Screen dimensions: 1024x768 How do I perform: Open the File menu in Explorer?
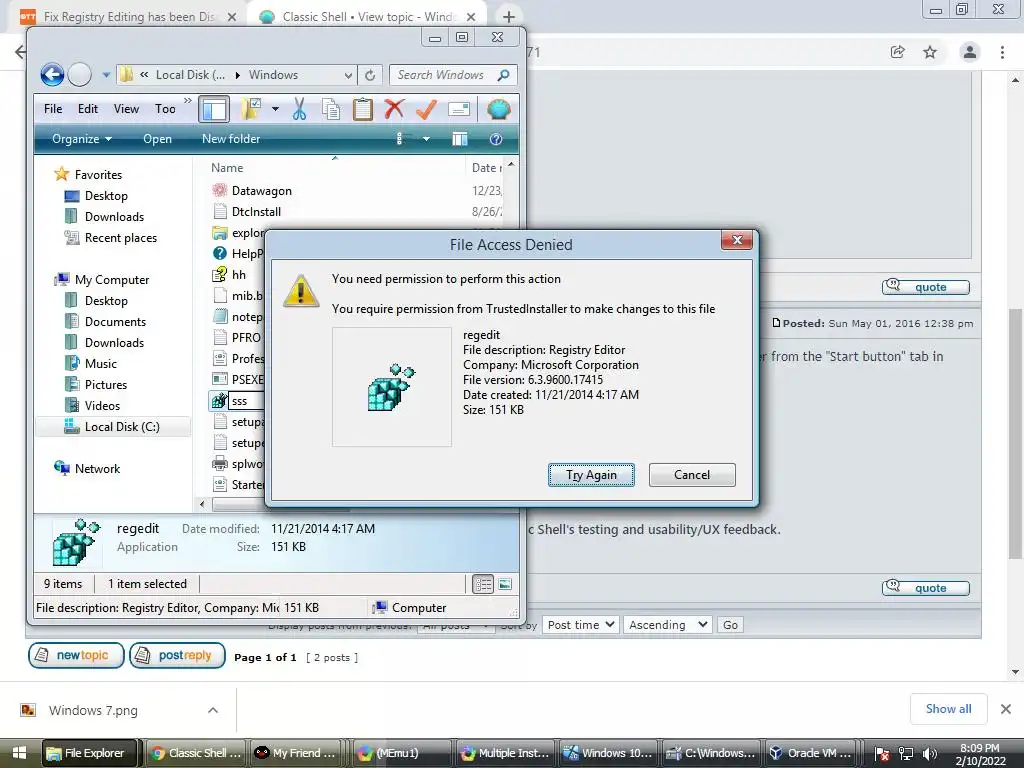pyautogui.click(x=53, y=109)
